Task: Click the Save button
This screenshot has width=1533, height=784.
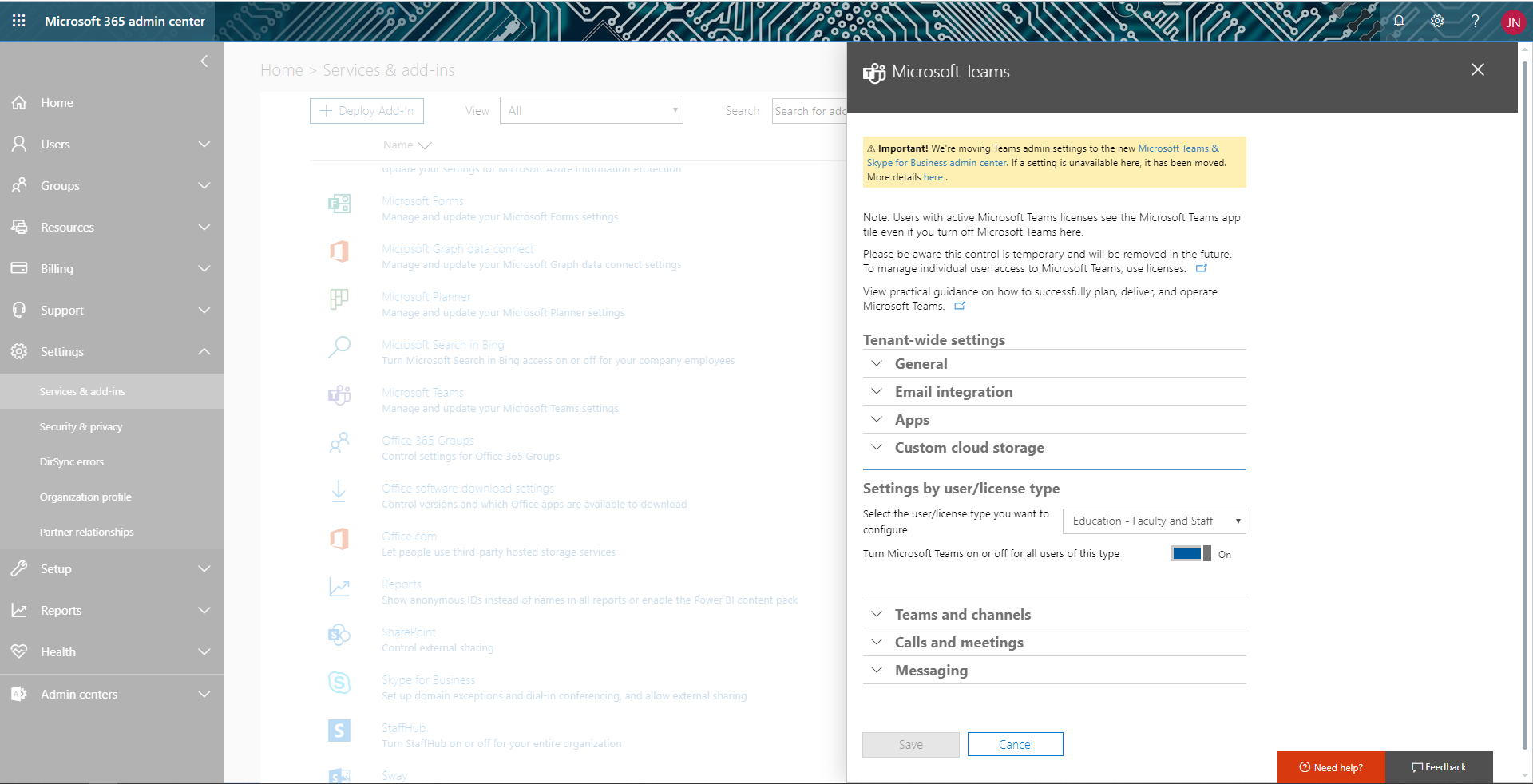Action: click(x=910, y=744)
